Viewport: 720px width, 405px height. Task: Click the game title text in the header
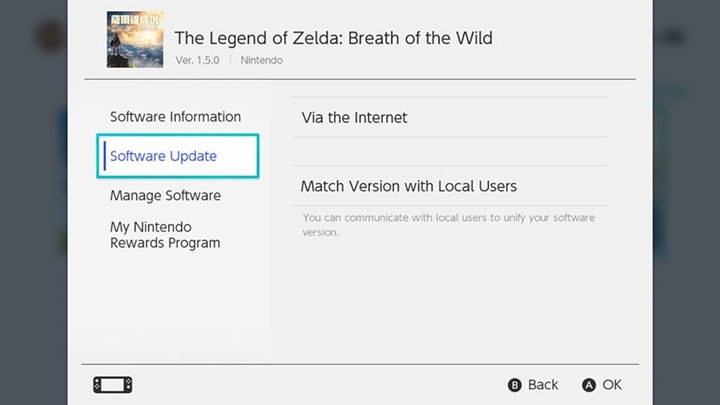pyautogui.click(x=333, y=38)
